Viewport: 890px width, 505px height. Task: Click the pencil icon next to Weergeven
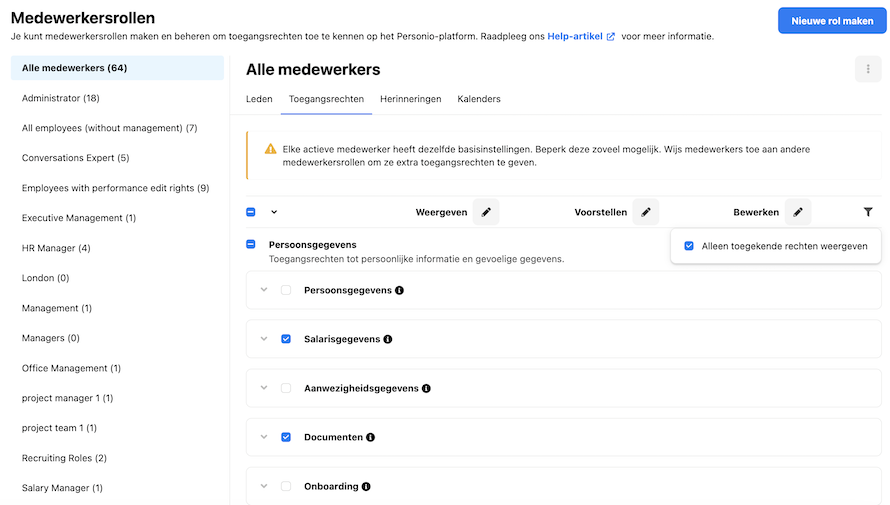(486, 212)
